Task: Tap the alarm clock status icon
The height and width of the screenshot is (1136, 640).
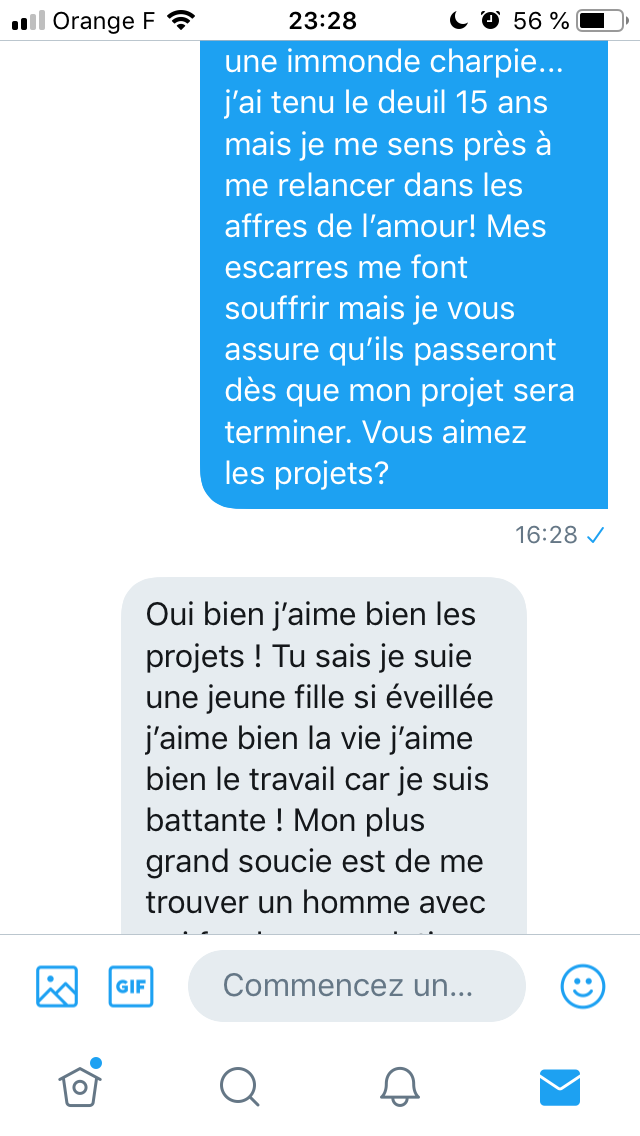Action: [x=491, y=20]
